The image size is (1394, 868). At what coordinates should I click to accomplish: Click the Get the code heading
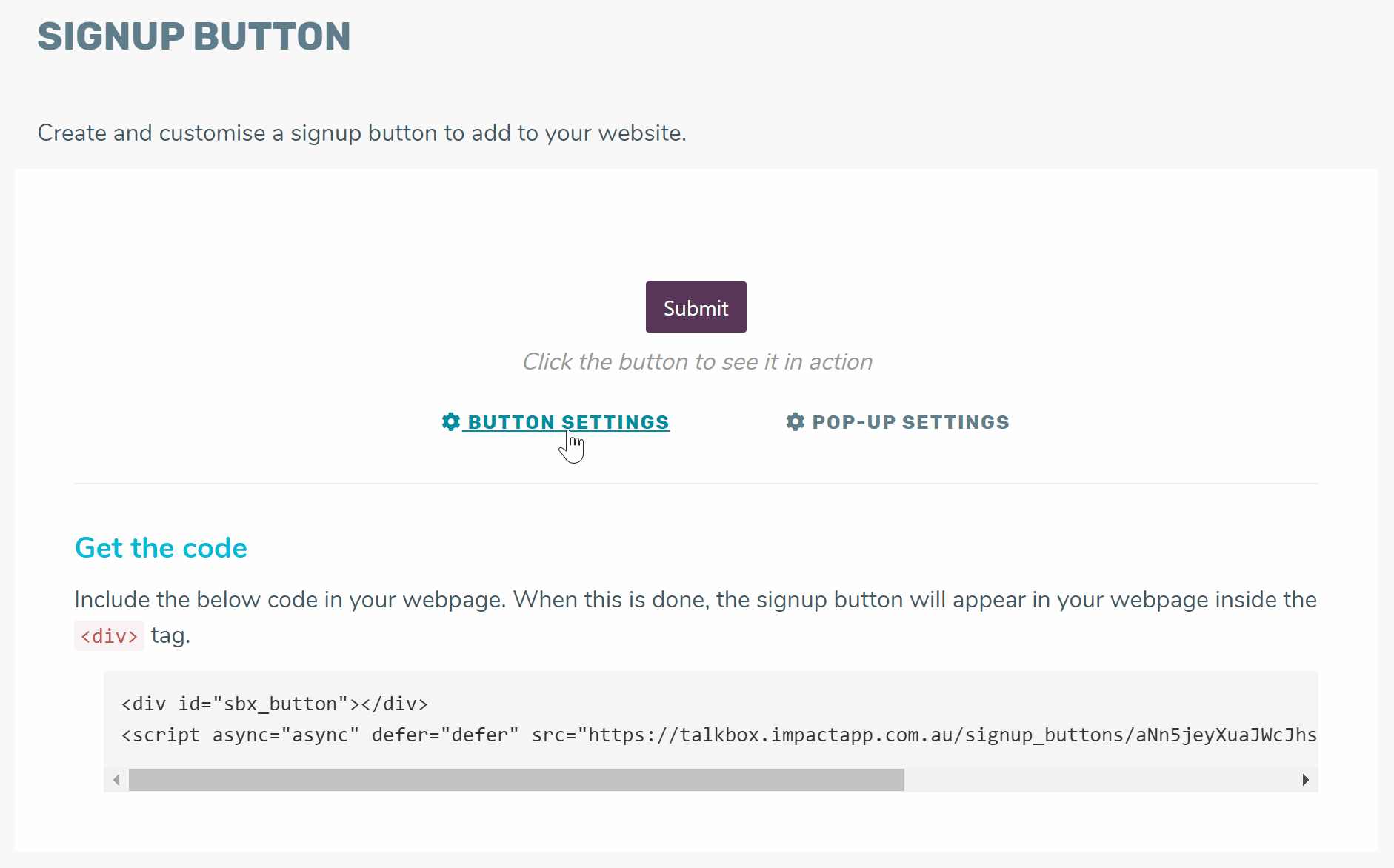pyautogui.click(x=161, y=548)
